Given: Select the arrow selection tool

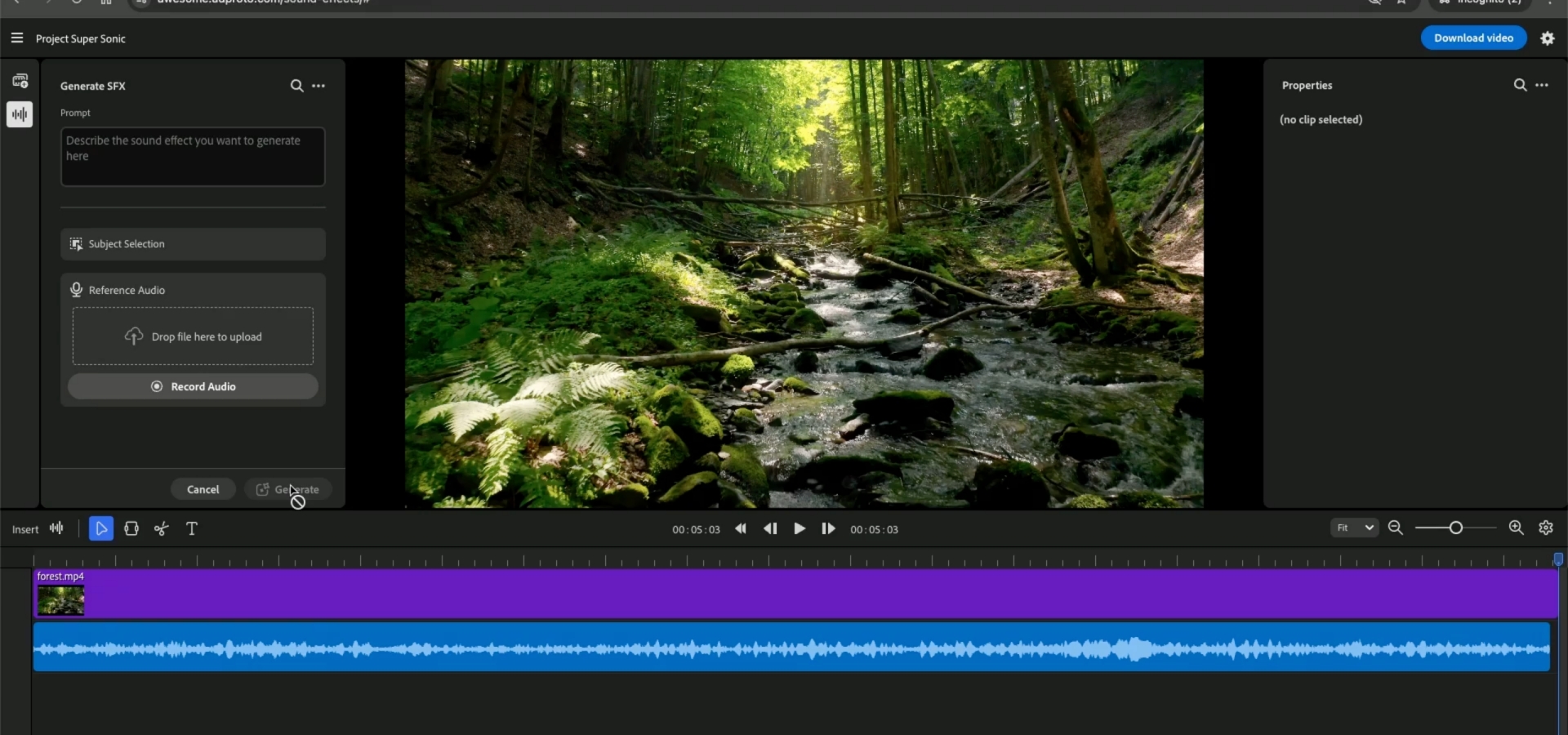Looking at the screenshot, I should click(x=101, y=529).
